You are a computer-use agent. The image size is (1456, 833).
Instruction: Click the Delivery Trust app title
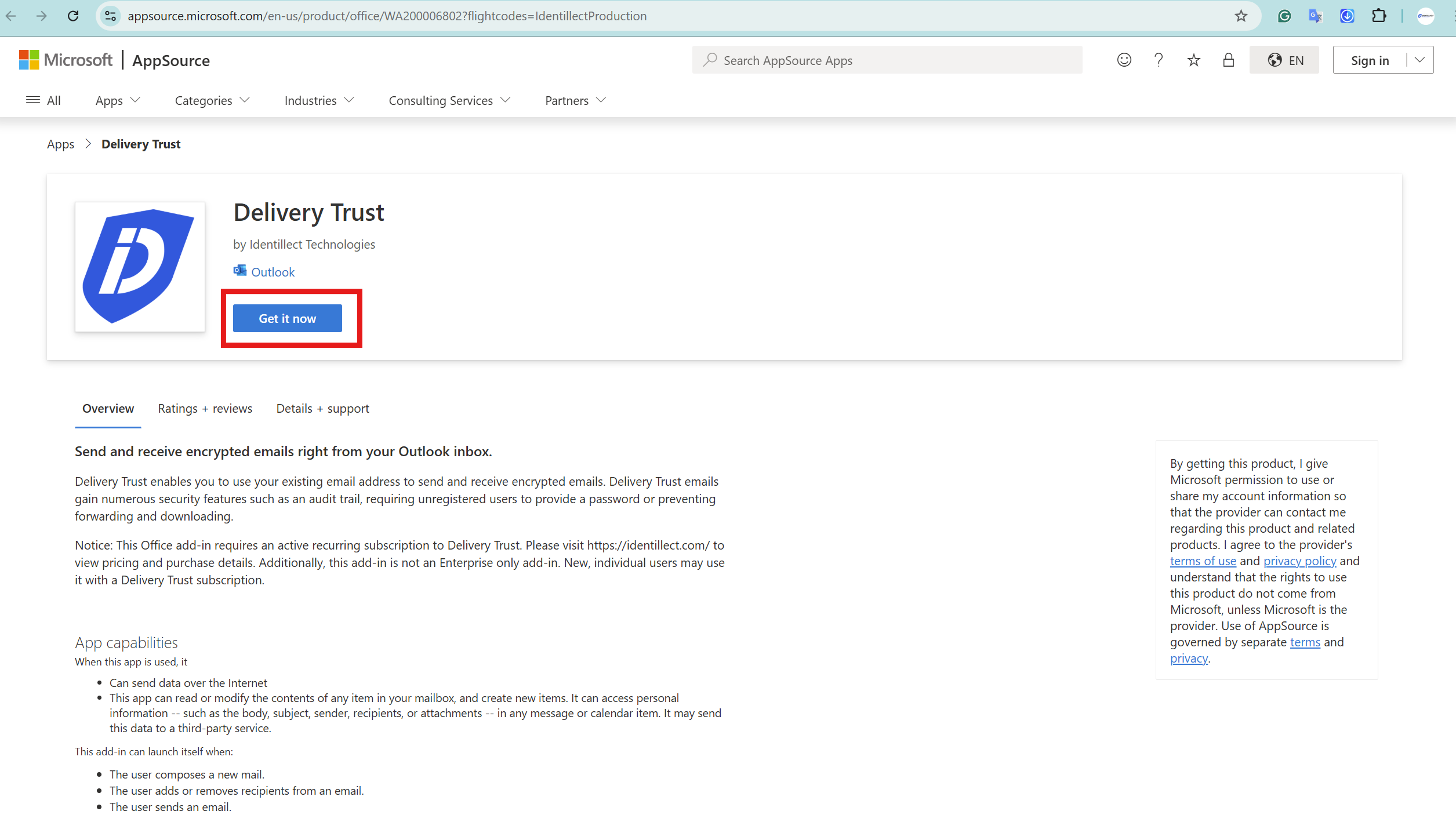click(x=308, y=213)
